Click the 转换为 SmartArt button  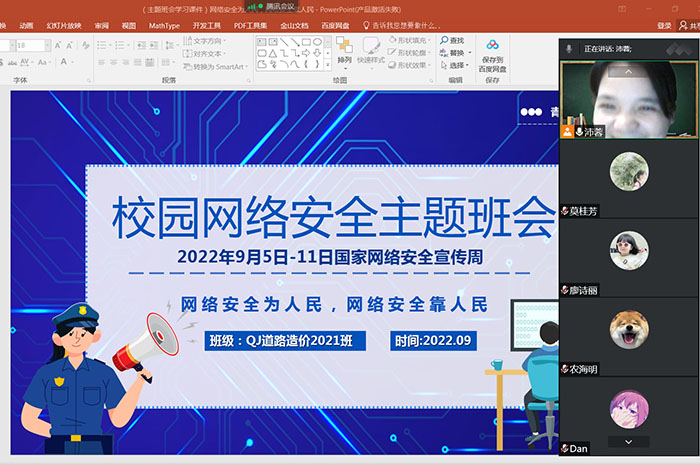213,66
